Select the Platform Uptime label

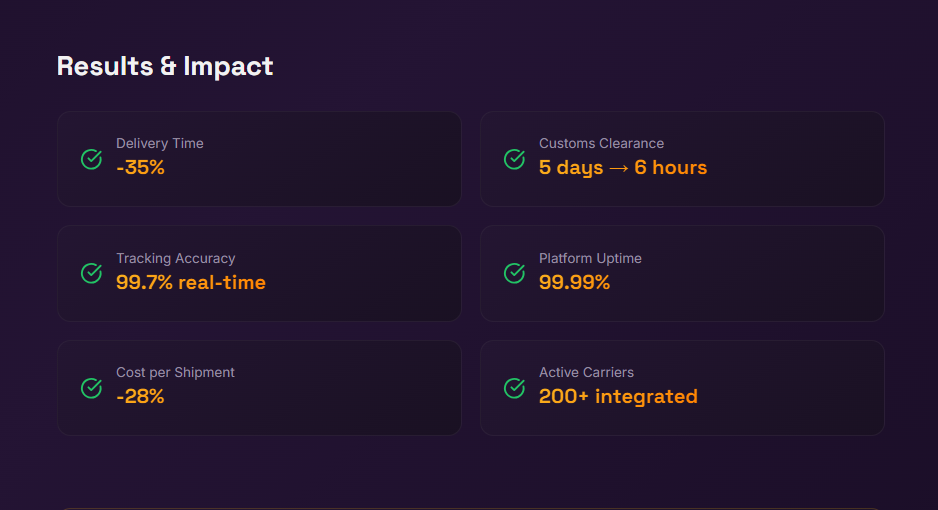[x=590, y=258]
